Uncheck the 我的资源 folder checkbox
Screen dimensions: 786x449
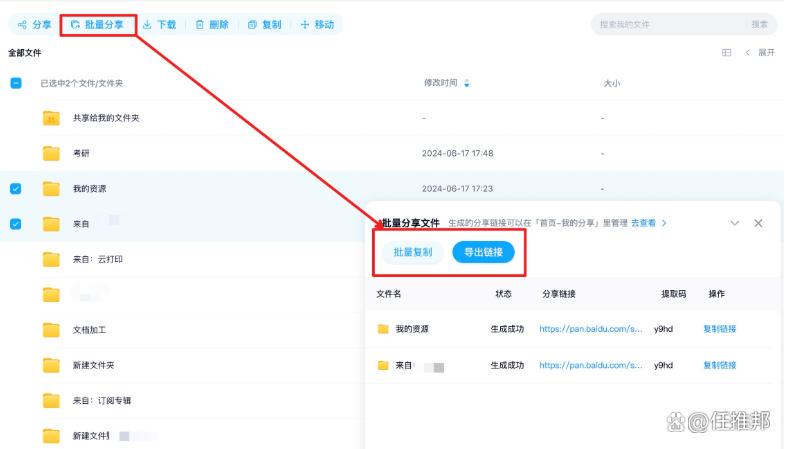(x=15, y=188)
